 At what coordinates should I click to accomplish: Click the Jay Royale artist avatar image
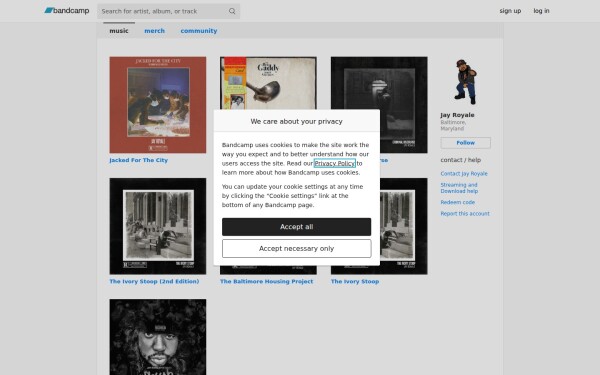click(465, 82)
